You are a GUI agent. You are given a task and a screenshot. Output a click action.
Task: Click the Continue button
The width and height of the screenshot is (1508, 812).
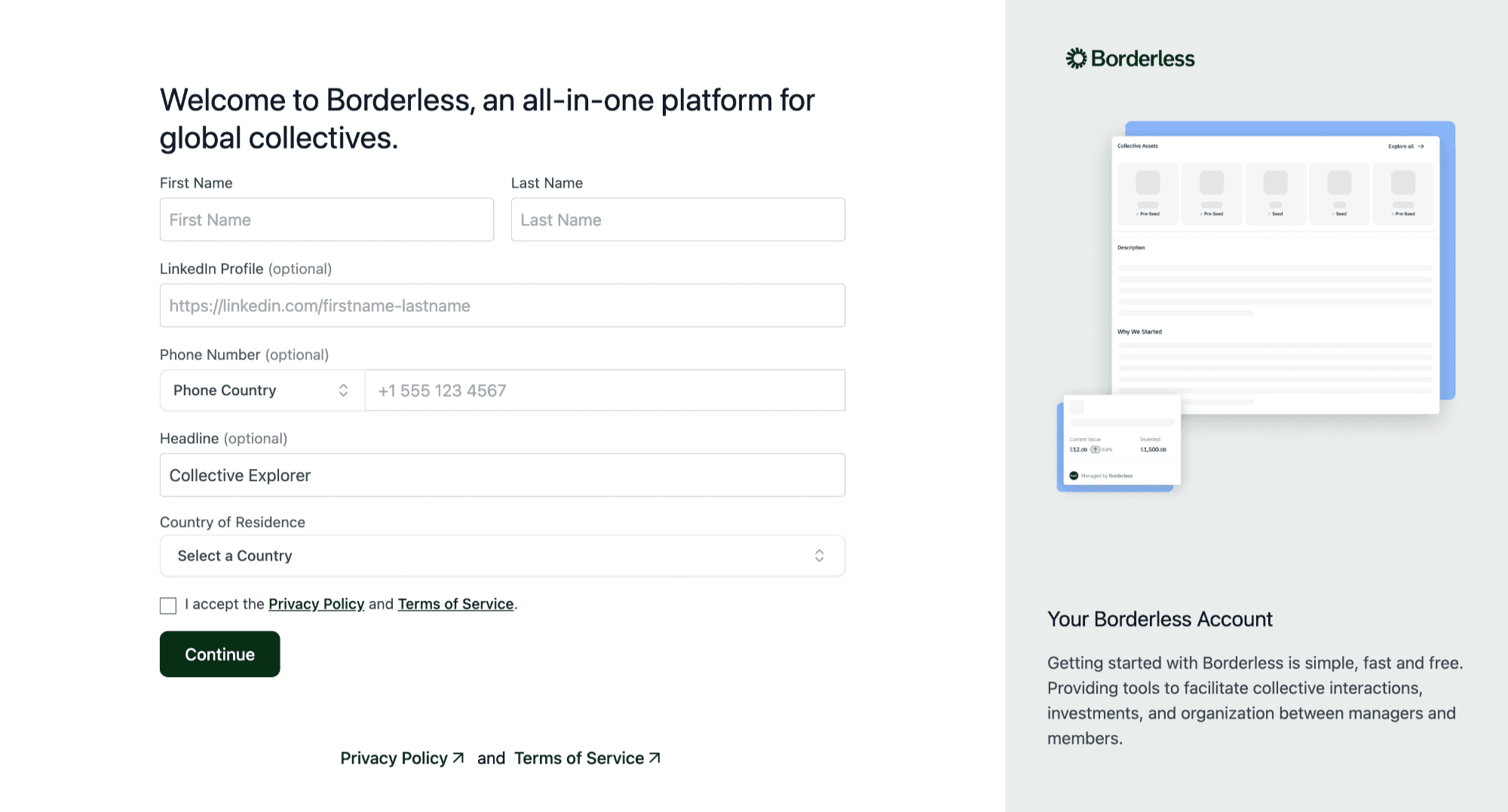coord(219,654)
